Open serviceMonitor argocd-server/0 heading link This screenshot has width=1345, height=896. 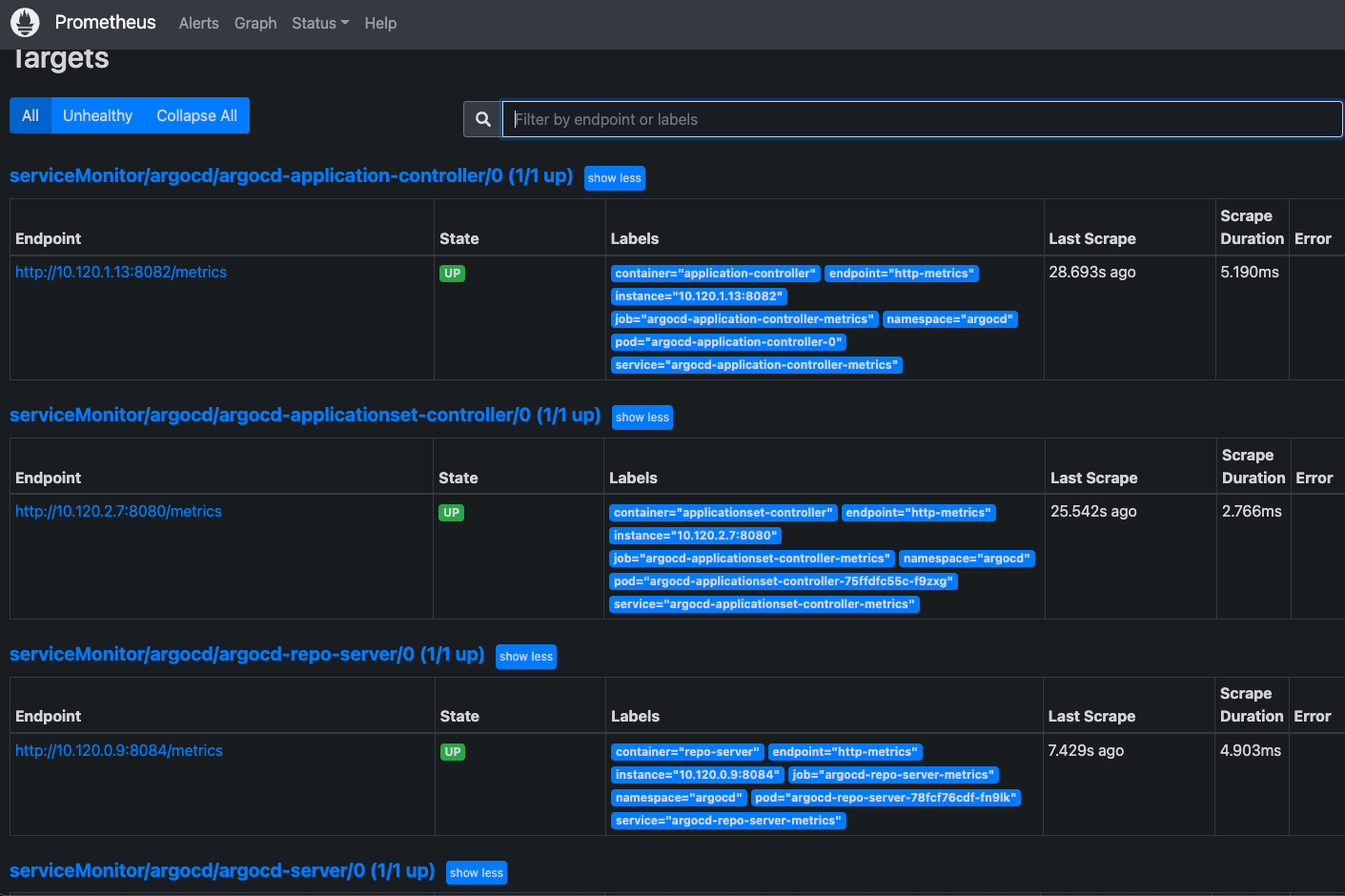pyautogui.click(x=222, y=870)
